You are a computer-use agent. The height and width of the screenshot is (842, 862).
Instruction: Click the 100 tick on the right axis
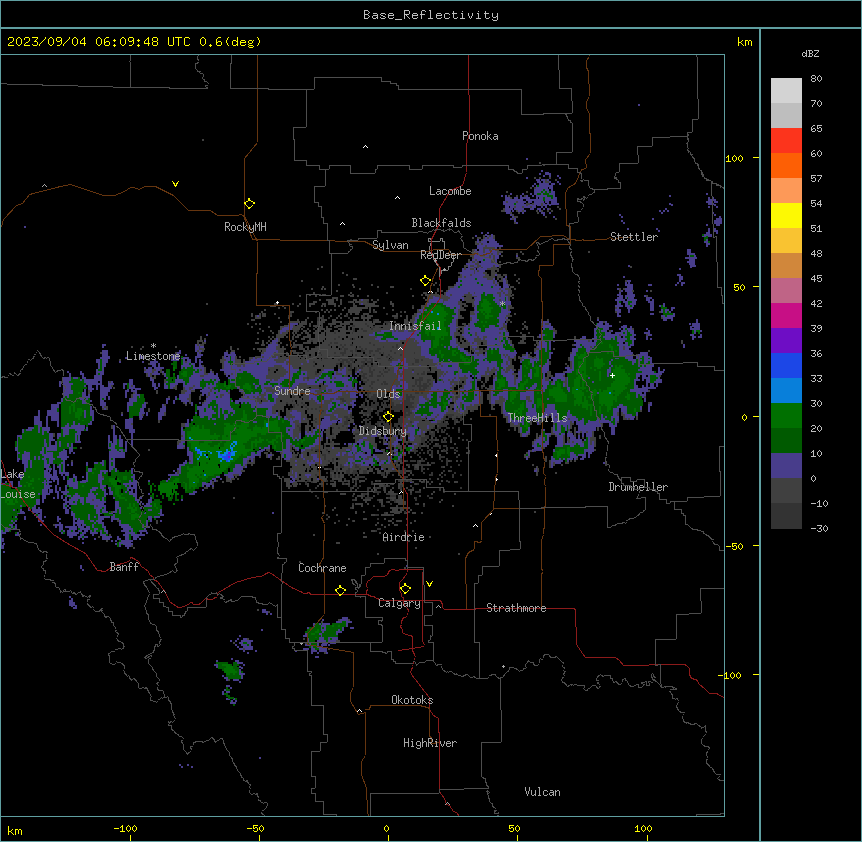pos(734,158)
